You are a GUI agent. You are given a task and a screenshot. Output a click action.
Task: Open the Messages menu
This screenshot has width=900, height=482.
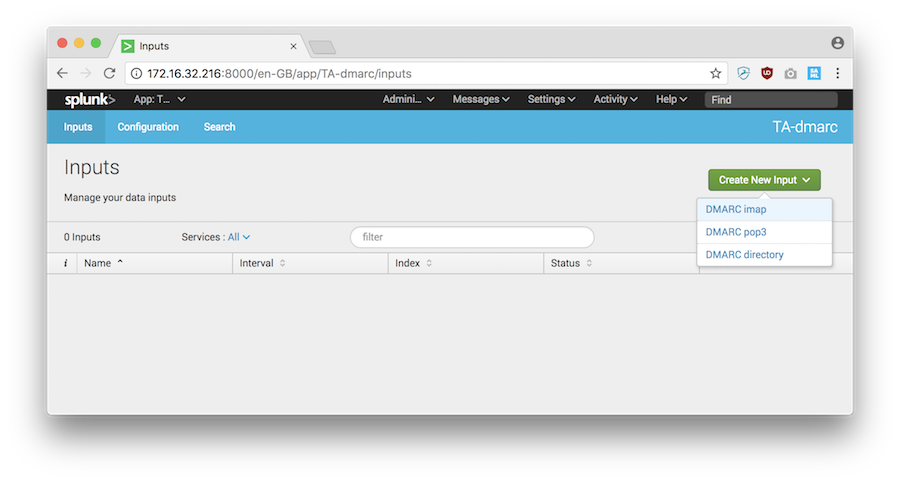coord(481,99)
